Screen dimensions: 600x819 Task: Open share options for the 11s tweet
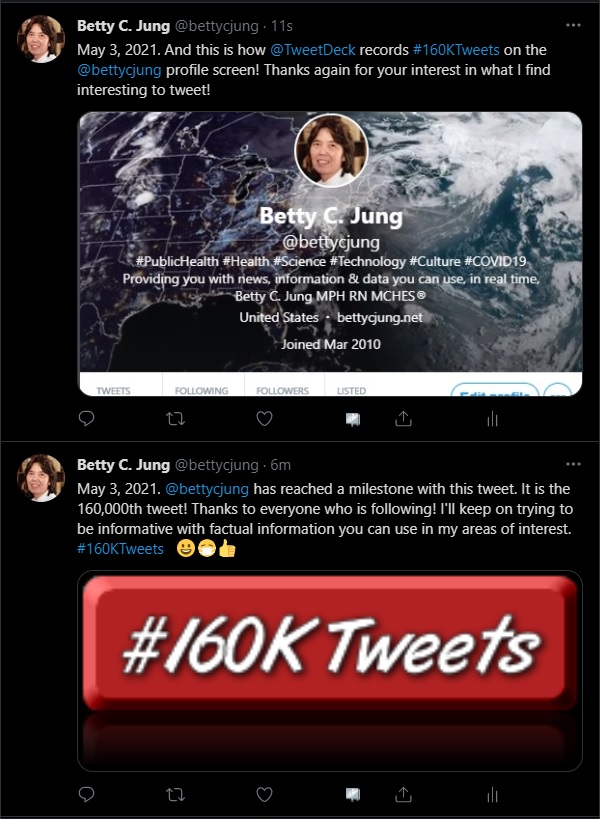pyautogui.click(x=403, y=420)
